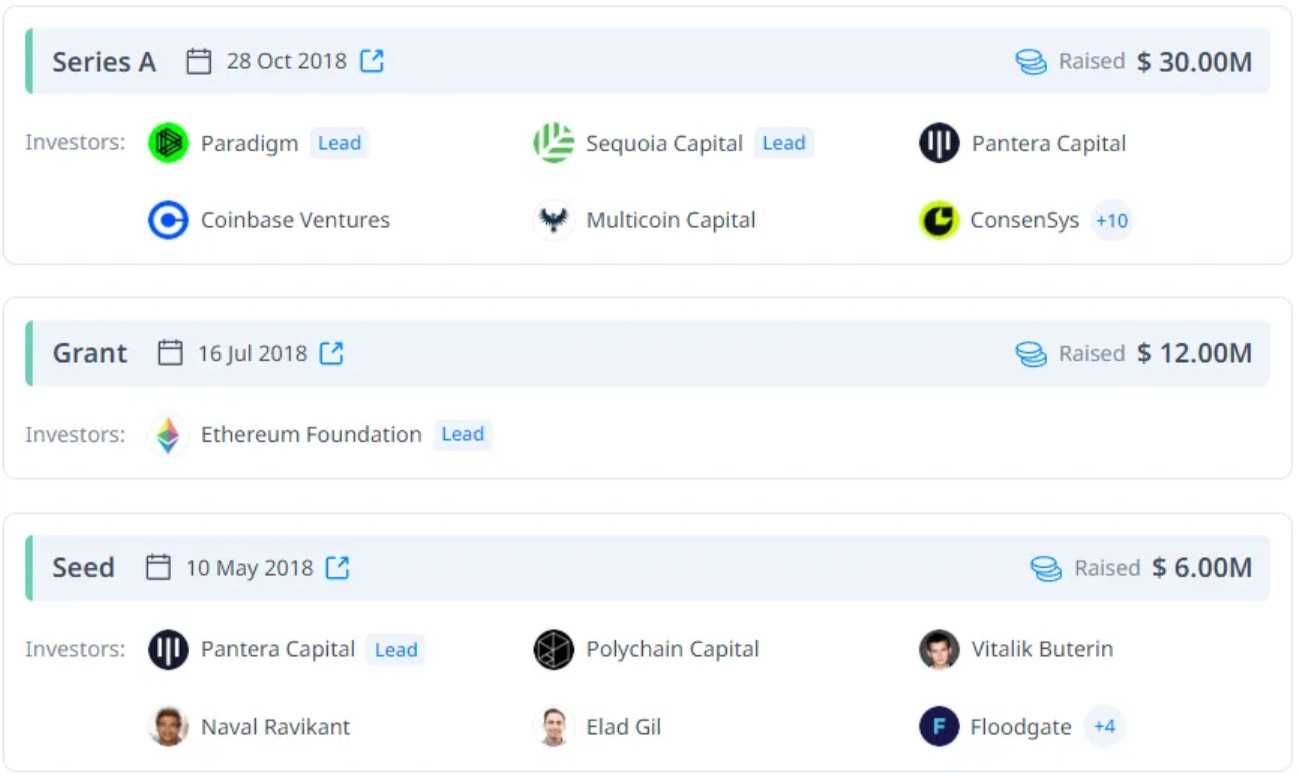Open the Grant round external link icon
The width and height of the screenshot is (1299, 776).
tap(331, 353)
